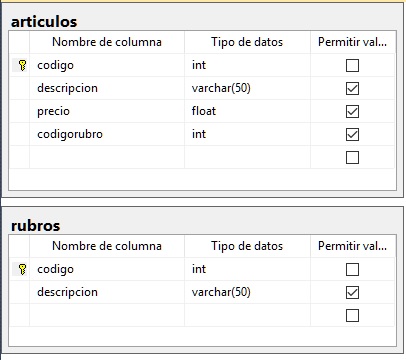Click the primary key icon in articulos

point(22,65)
